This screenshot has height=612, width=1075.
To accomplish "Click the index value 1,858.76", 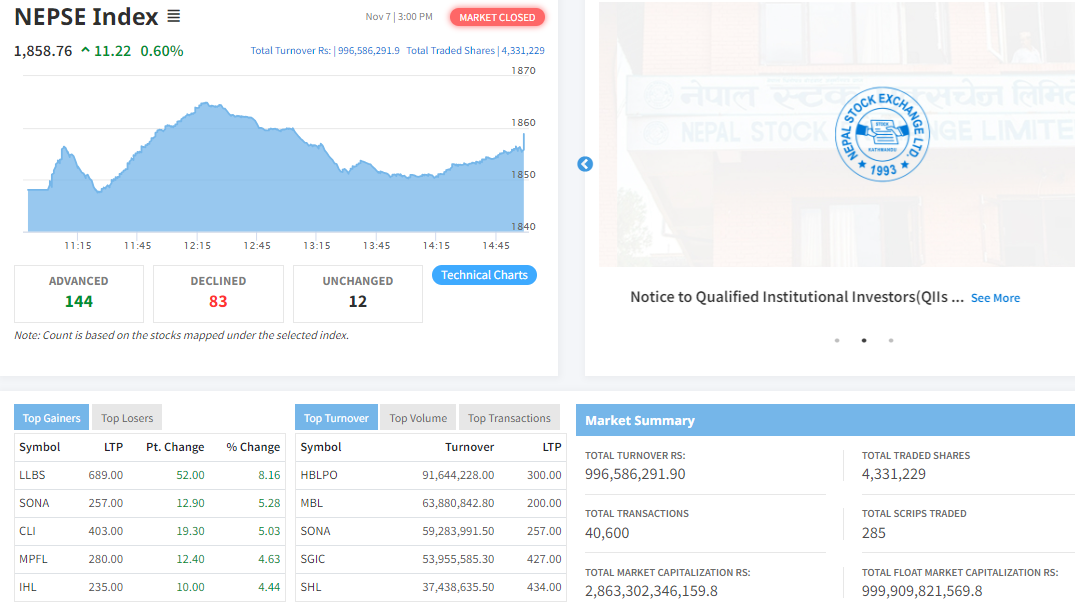I will pos(43,51).
